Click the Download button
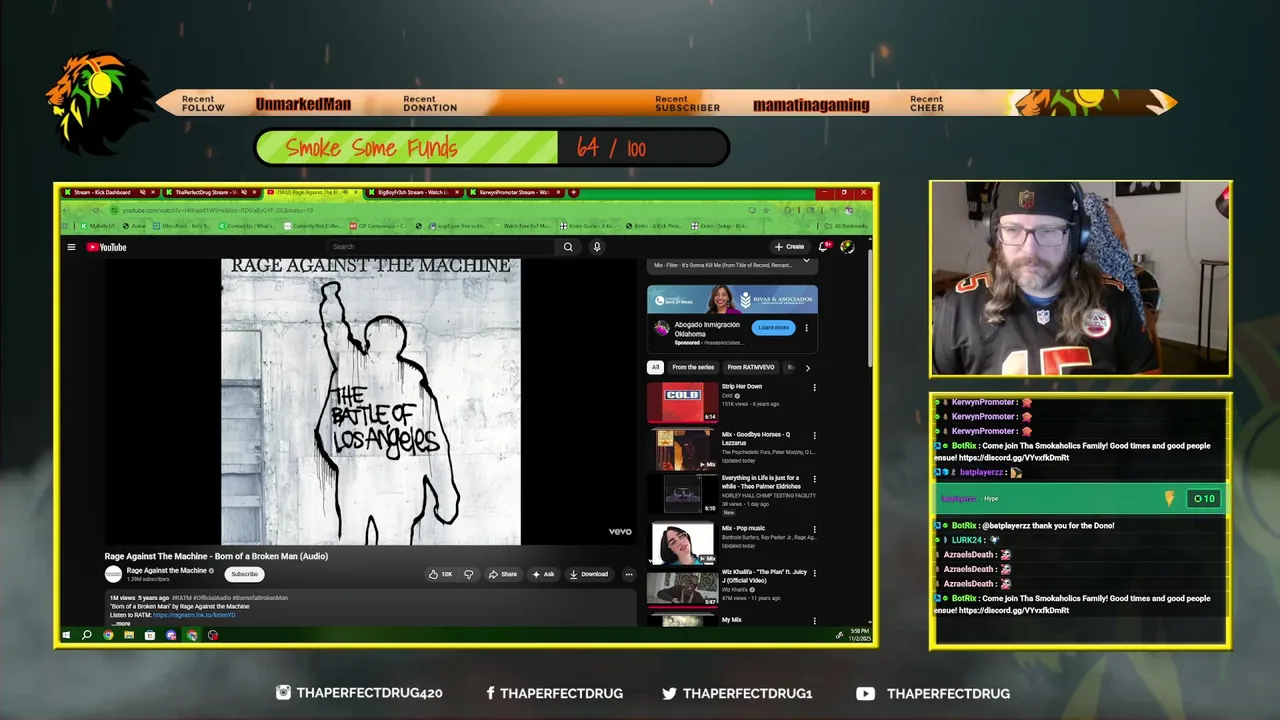 tap(588, 574)
